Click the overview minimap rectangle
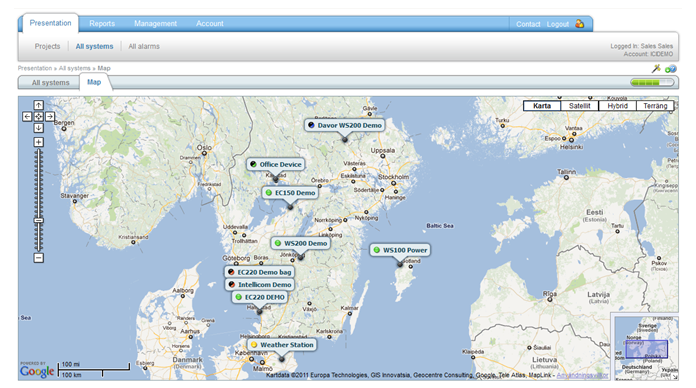The width and height of the screenshot is (696, 388). (646, 349)
